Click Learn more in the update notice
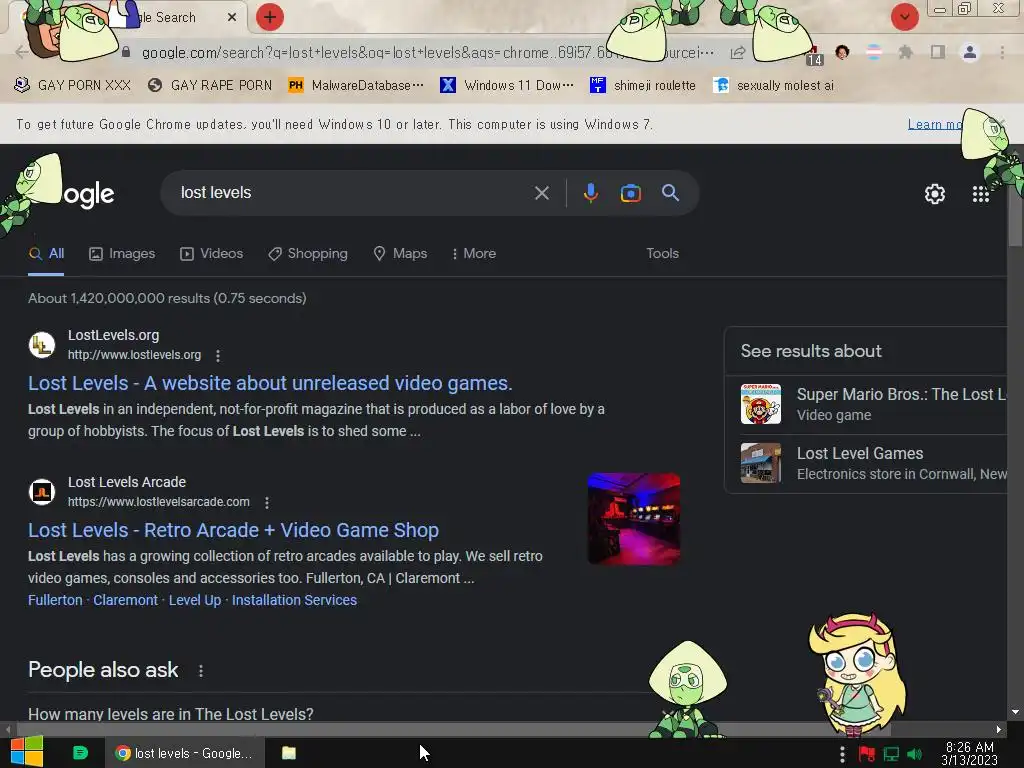The height and width of the screenshot is (768, 1024). (935, 124)
